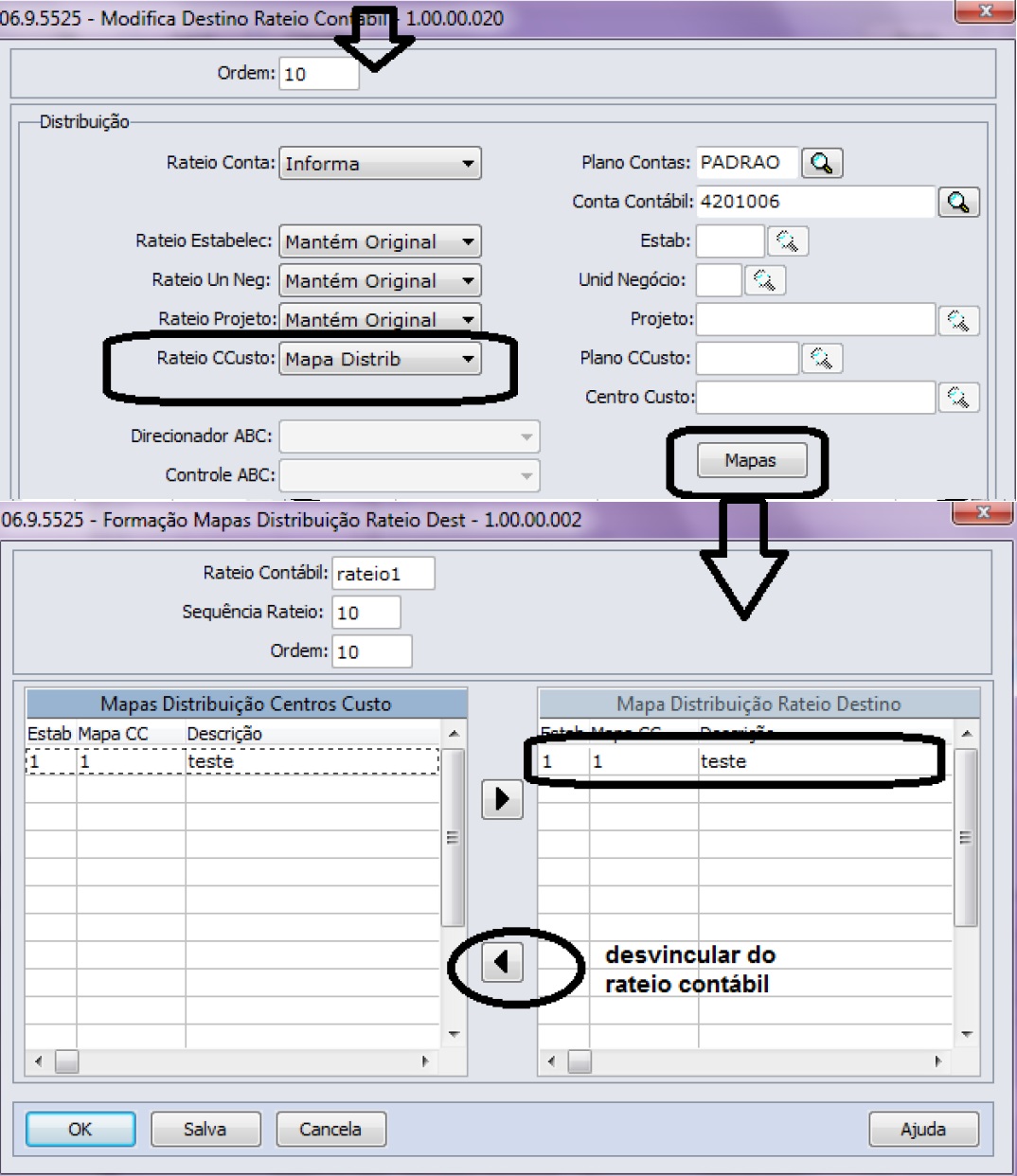Focus the Ordem field in Modifica Destino window
Screen dimensions: 1017x1176
click(319, 74)
